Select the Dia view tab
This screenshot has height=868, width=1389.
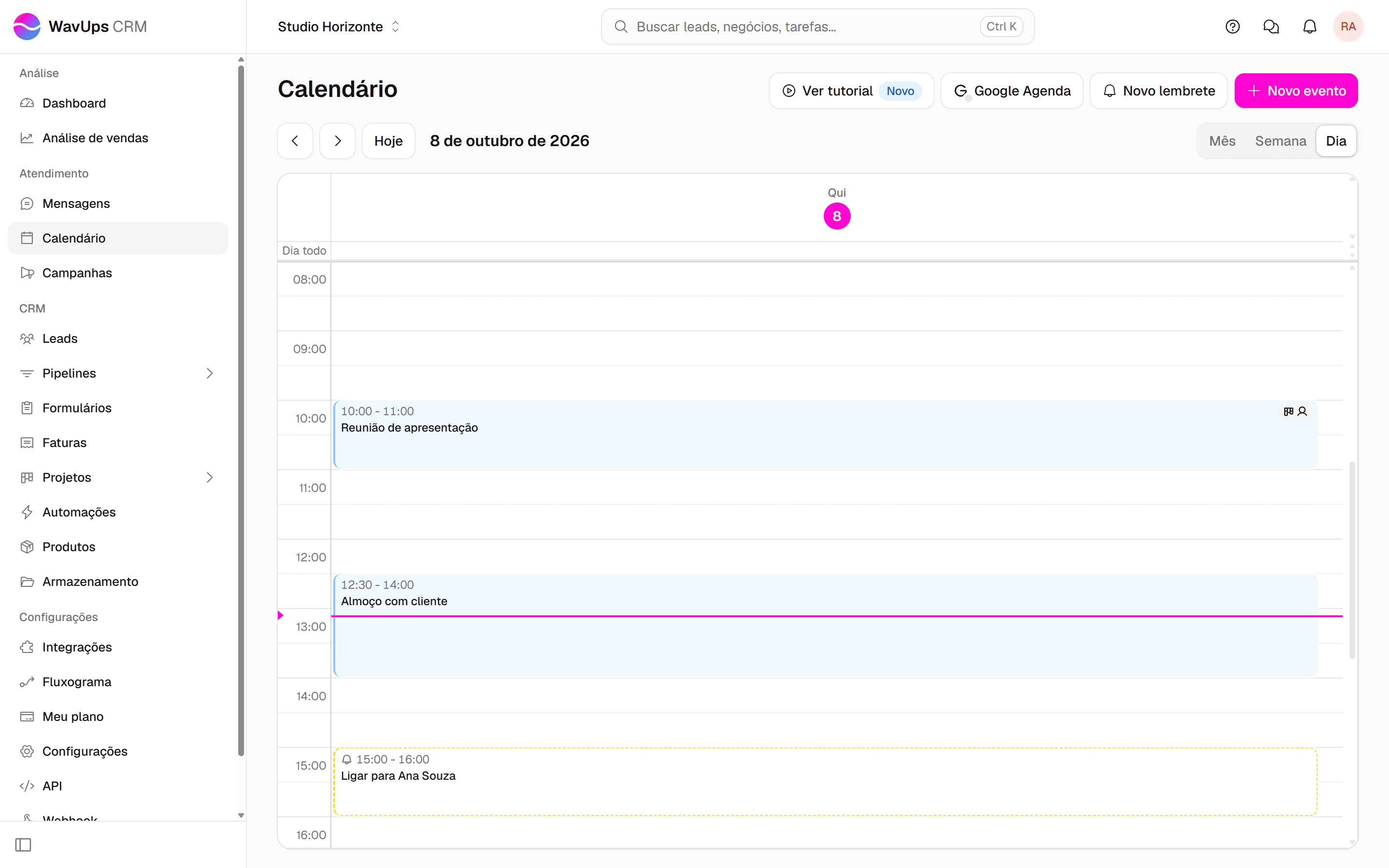[x=1335, y=141]
